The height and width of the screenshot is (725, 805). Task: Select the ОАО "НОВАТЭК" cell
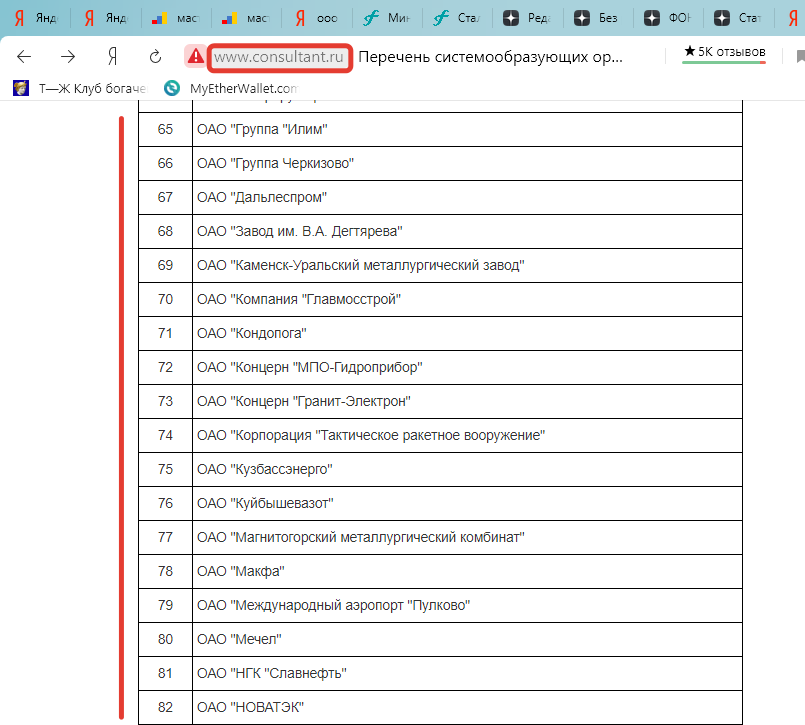467,707
